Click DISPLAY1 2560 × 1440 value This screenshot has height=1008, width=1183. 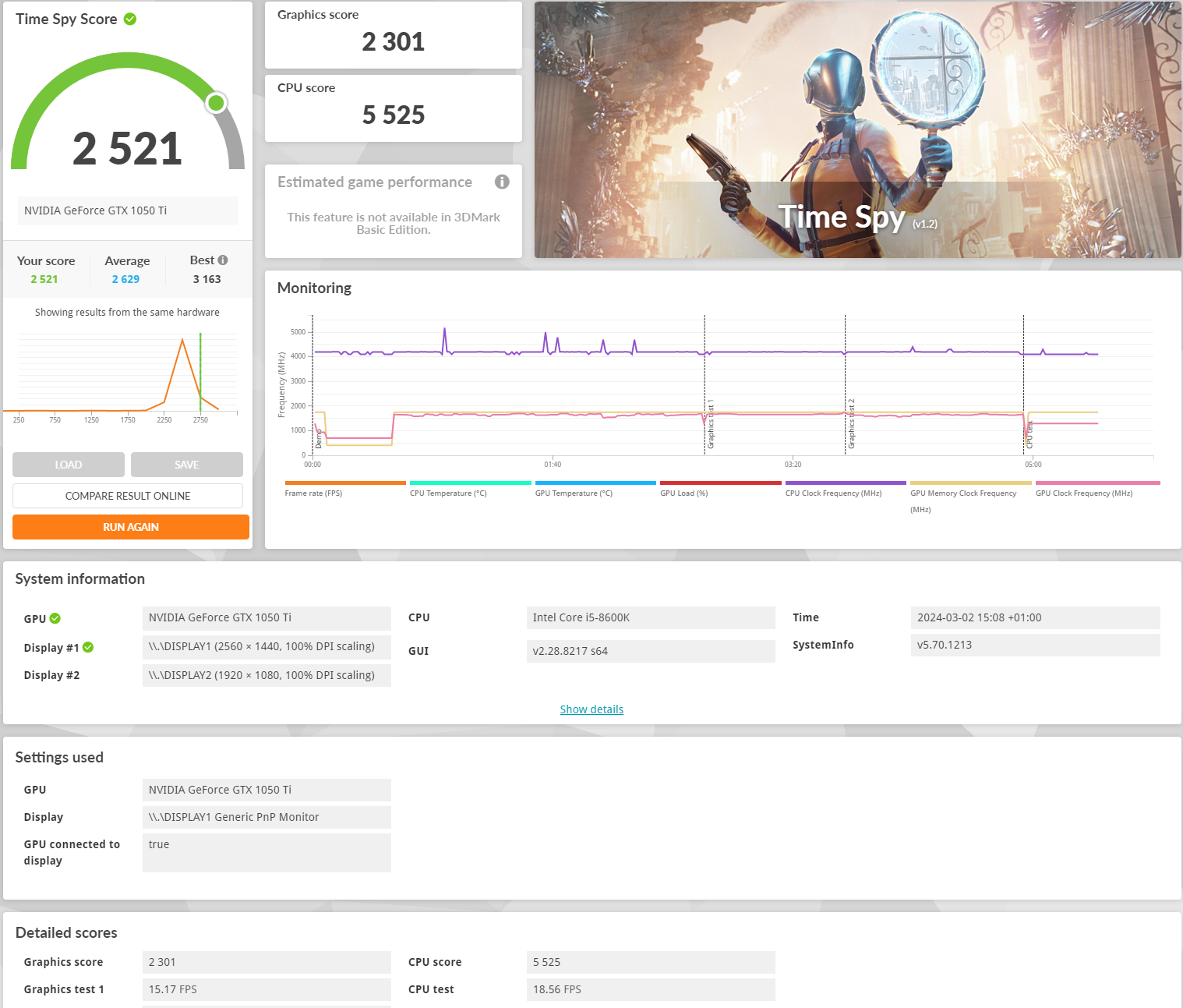(267, 647)
